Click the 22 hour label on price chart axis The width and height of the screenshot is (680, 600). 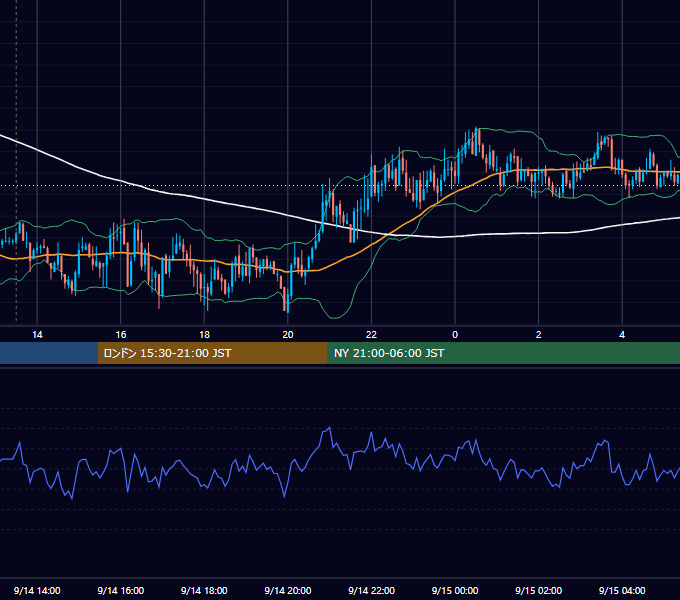click(371, 335)
